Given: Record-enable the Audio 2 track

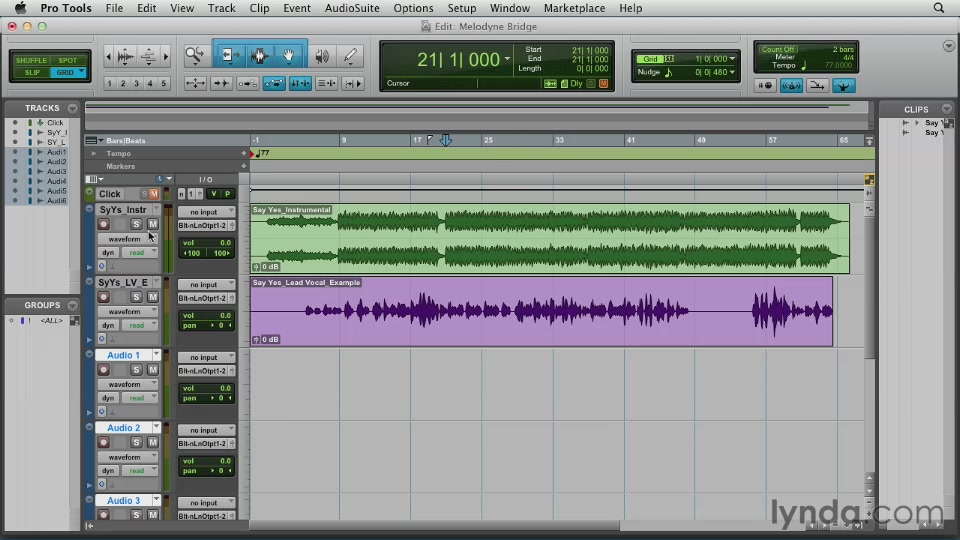Looking at the screenshot, I should point(103,442).
